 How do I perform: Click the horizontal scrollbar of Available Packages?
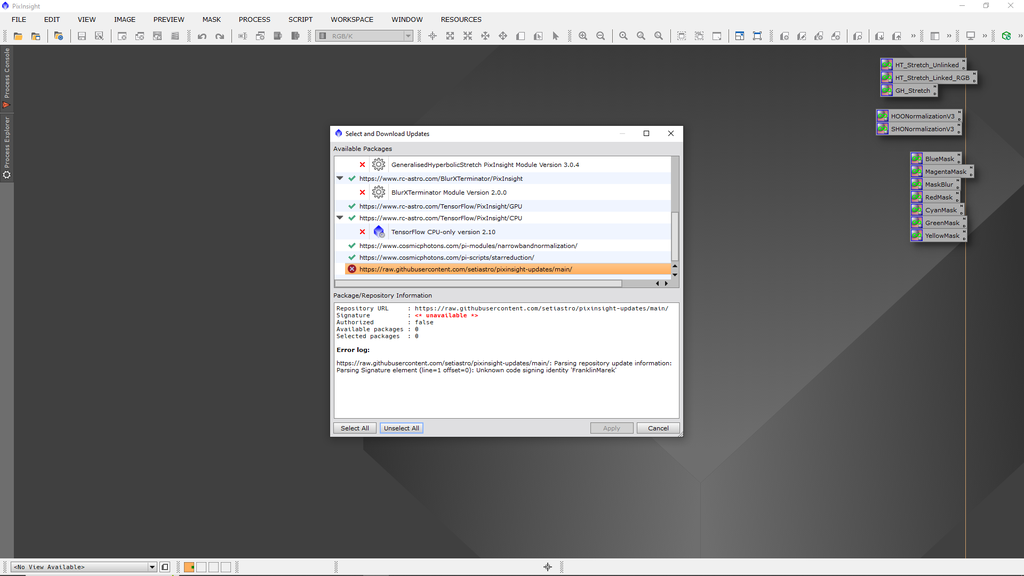[x=478, y=283]
